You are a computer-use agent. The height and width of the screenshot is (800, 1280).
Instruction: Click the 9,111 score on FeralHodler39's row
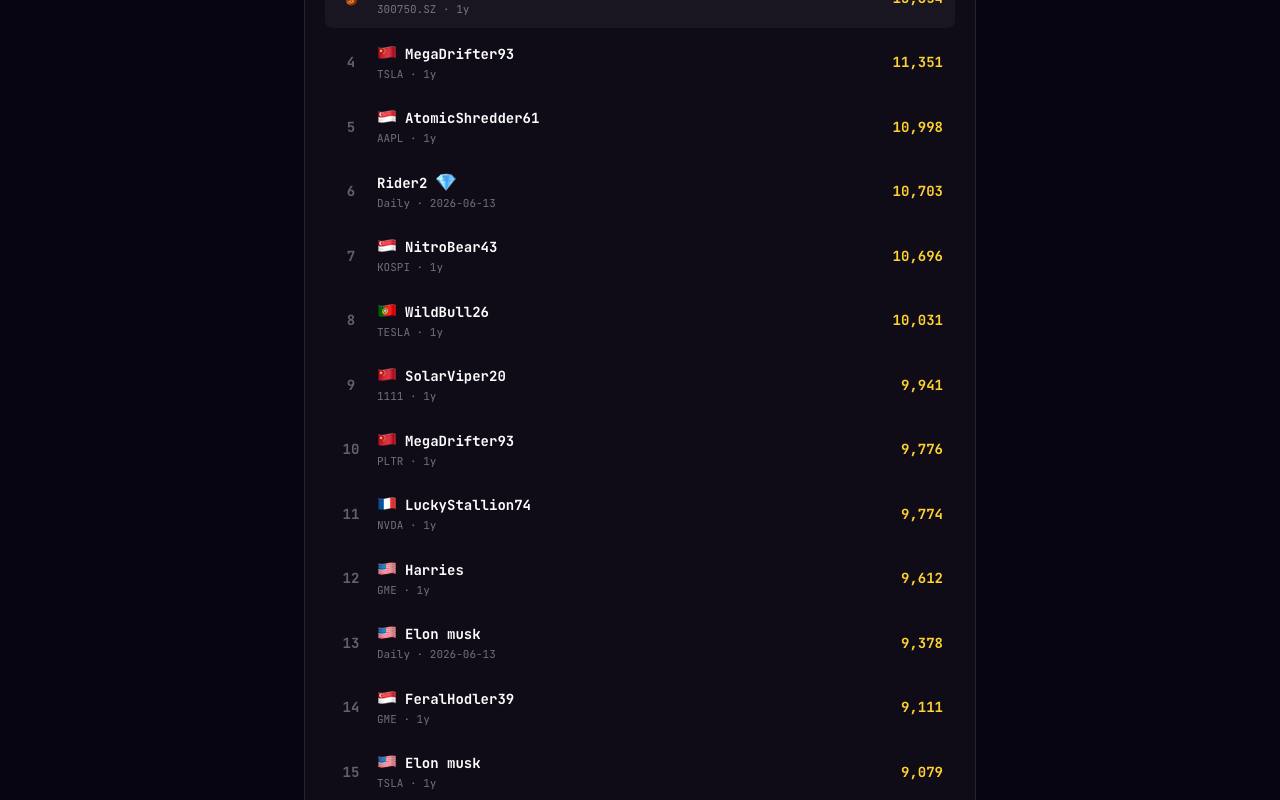(922, 707)
